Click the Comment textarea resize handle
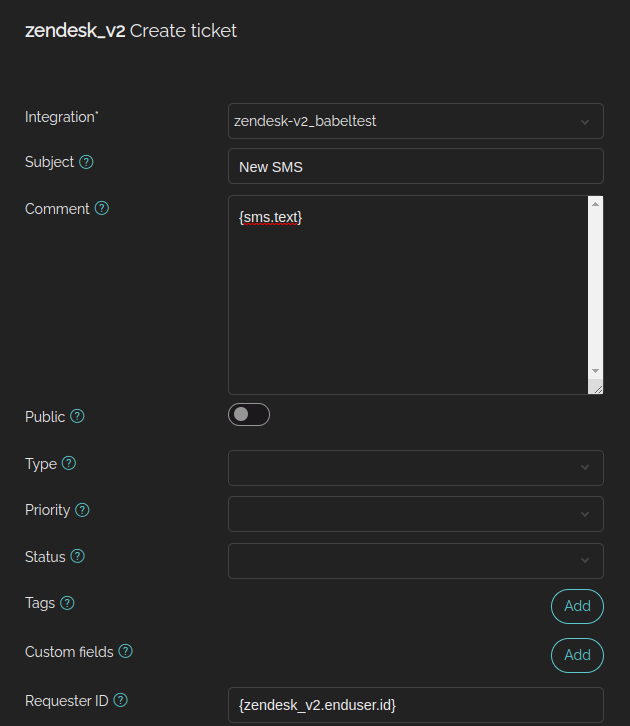 (596, 387)
